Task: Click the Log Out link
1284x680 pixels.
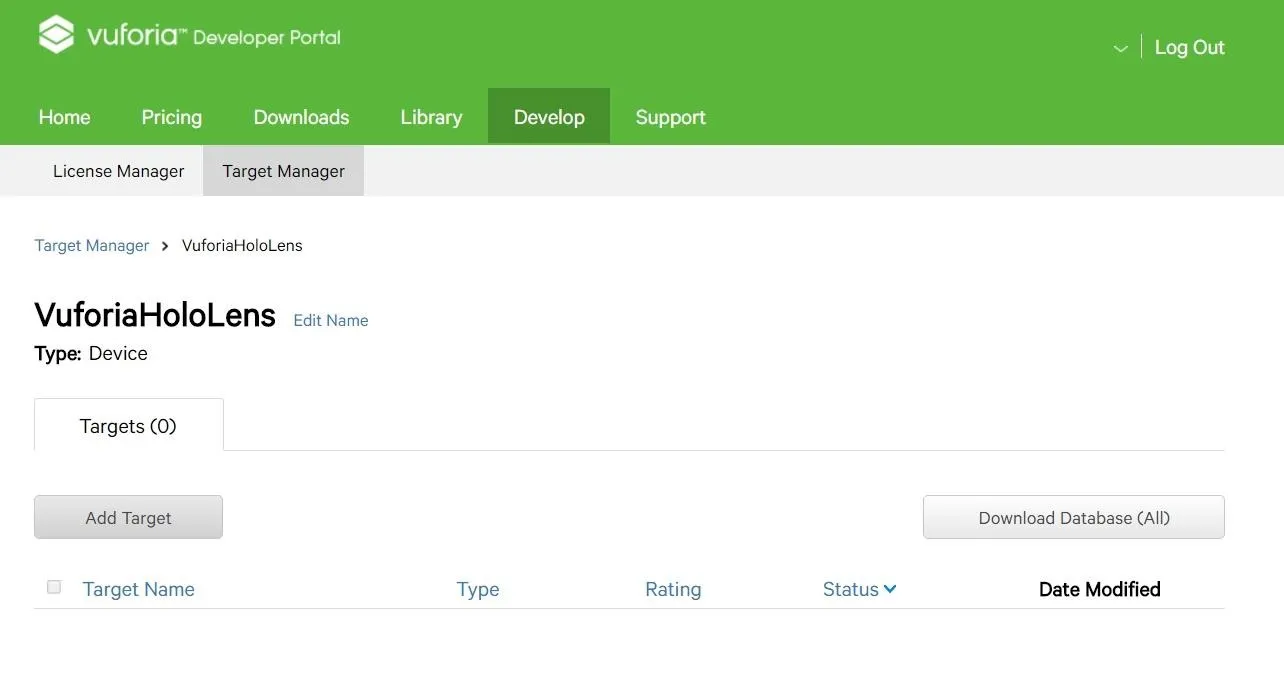Action: pyautogui.click(x=1189, y=47)
